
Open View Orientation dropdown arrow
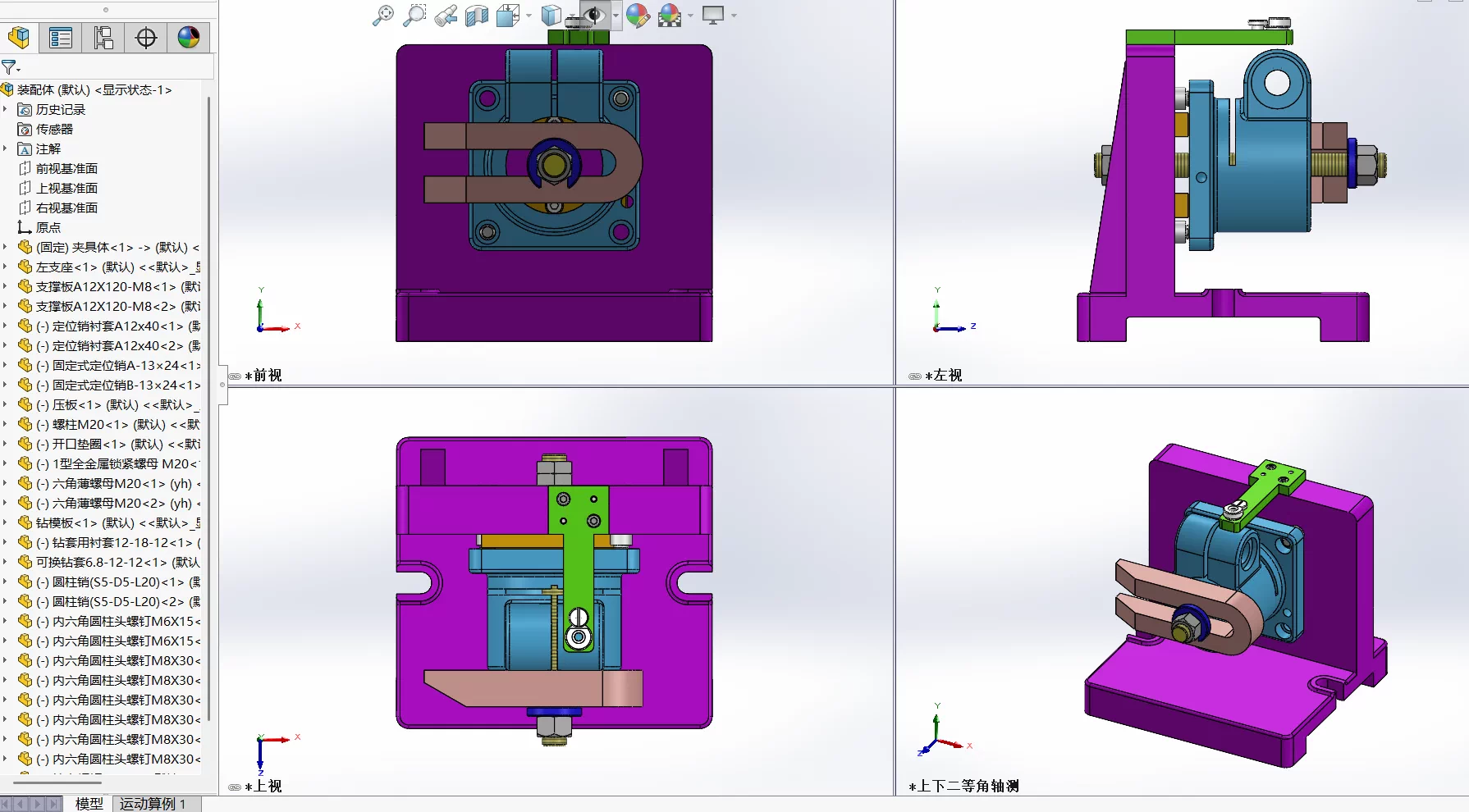[528, 16]
